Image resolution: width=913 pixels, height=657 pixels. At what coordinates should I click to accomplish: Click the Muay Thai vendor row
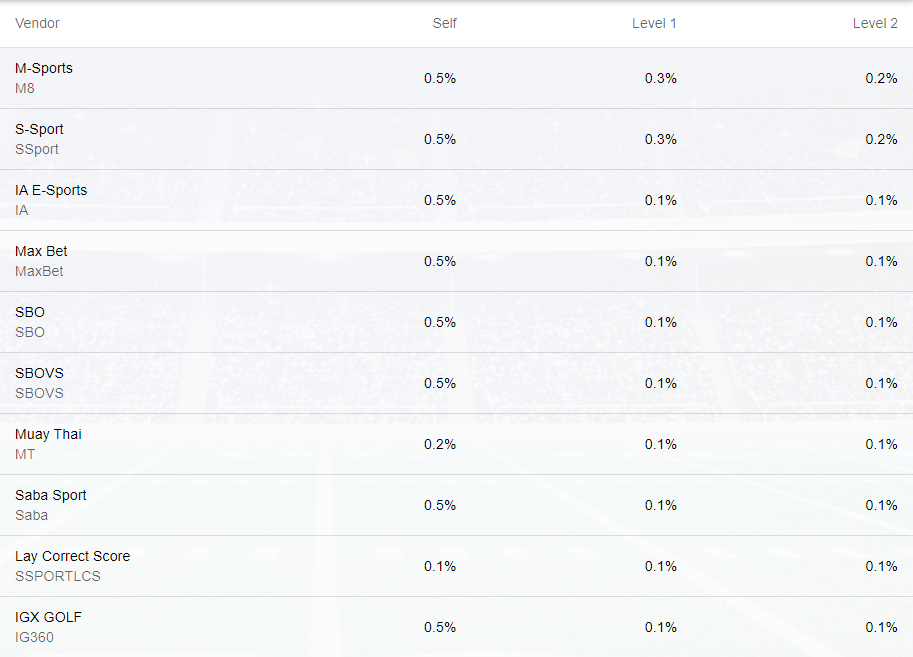point(48,434)
